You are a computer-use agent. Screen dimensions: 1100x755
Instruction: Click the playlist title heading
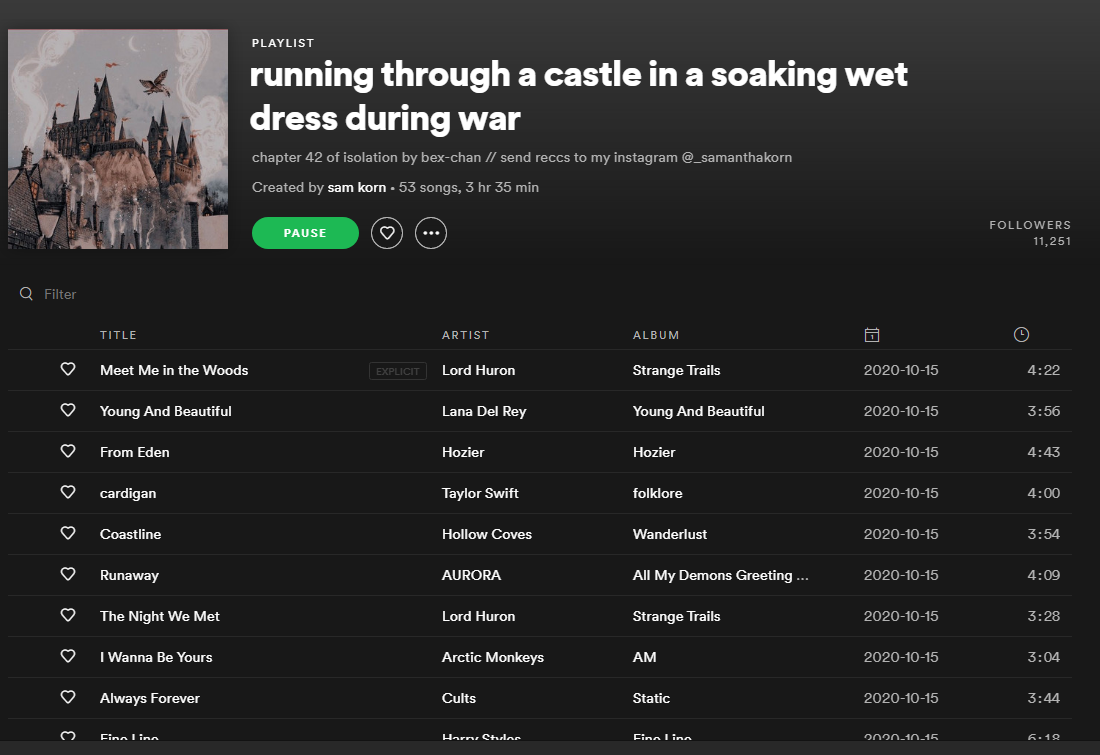click(579, 96)
